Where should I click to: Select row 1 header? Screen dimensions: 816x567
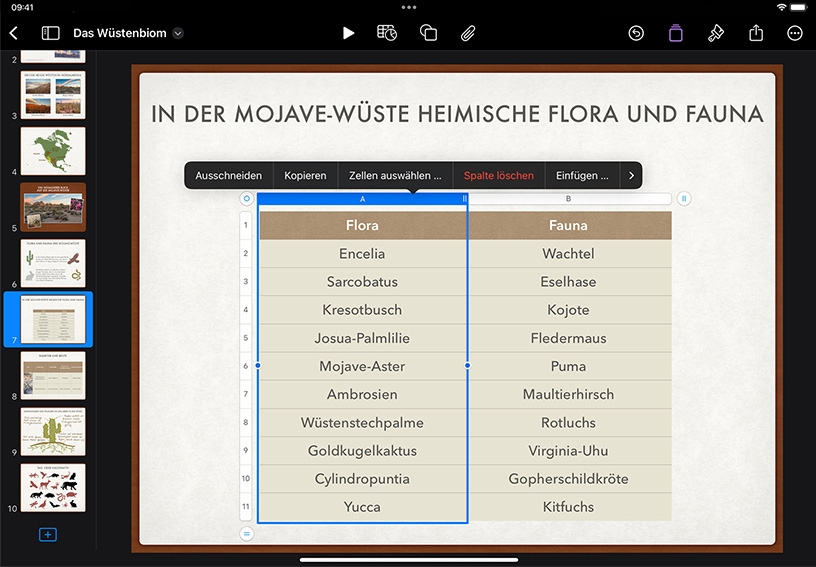click(246, 225)
